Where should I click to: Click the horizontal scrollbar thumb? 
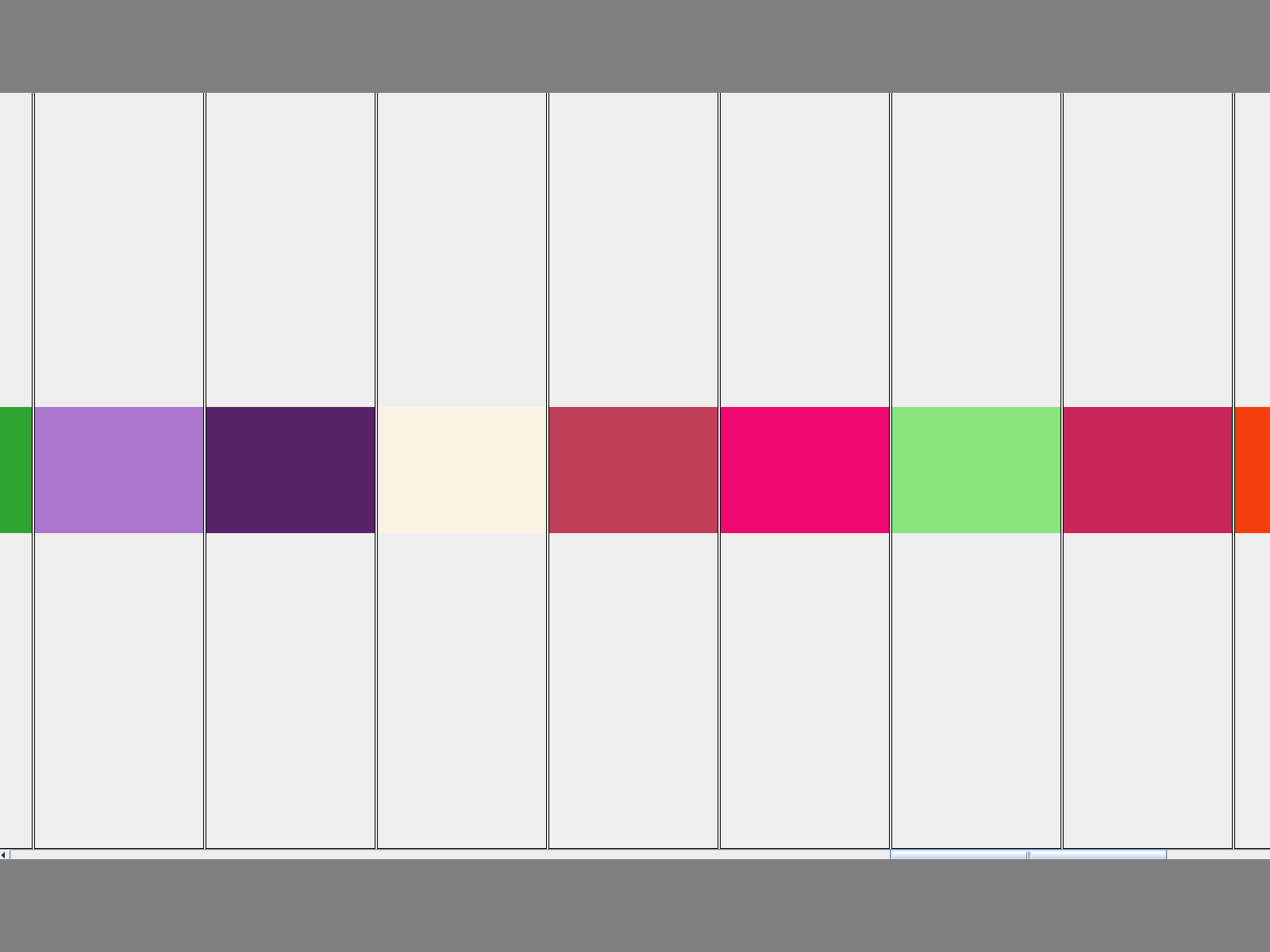pos(1028,854)
